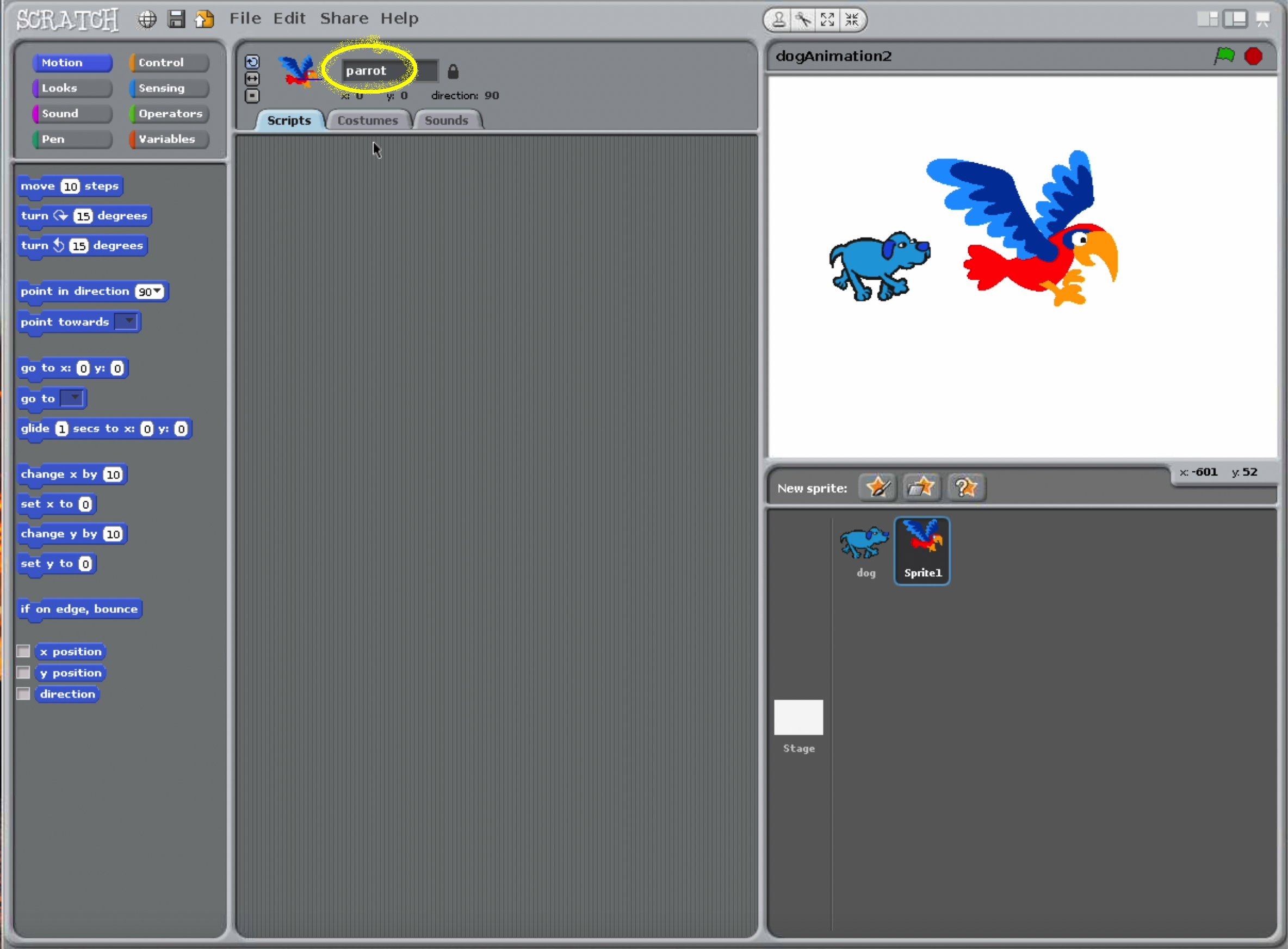The height and width of the screenshot is (949, 1288).
Task: Switch to presentation mode icon
Action: (1263, 19)
